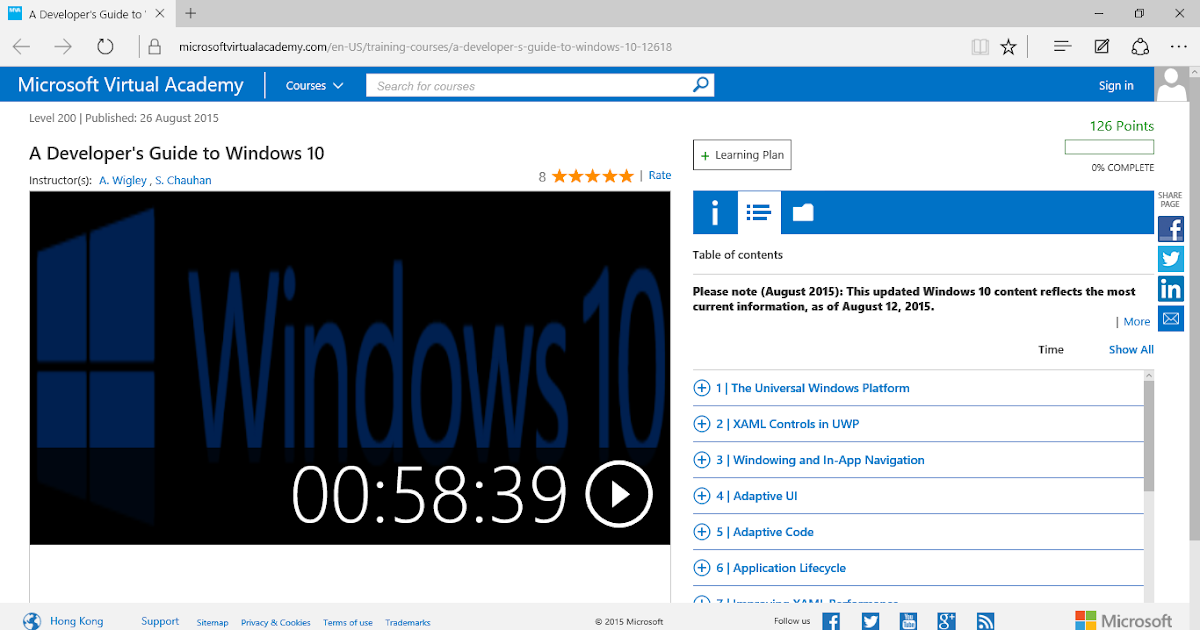Follow on YouTube footer icon
This screenshot has width=1200, height=630.
pos(908,621)
